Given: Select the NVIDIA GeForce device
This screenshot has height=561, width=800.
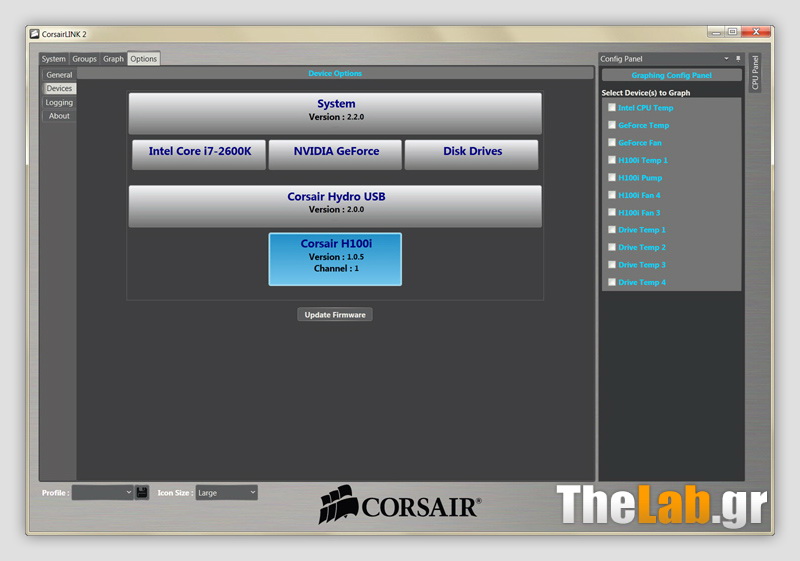Looking at the screenshot, I should point(335,155).
